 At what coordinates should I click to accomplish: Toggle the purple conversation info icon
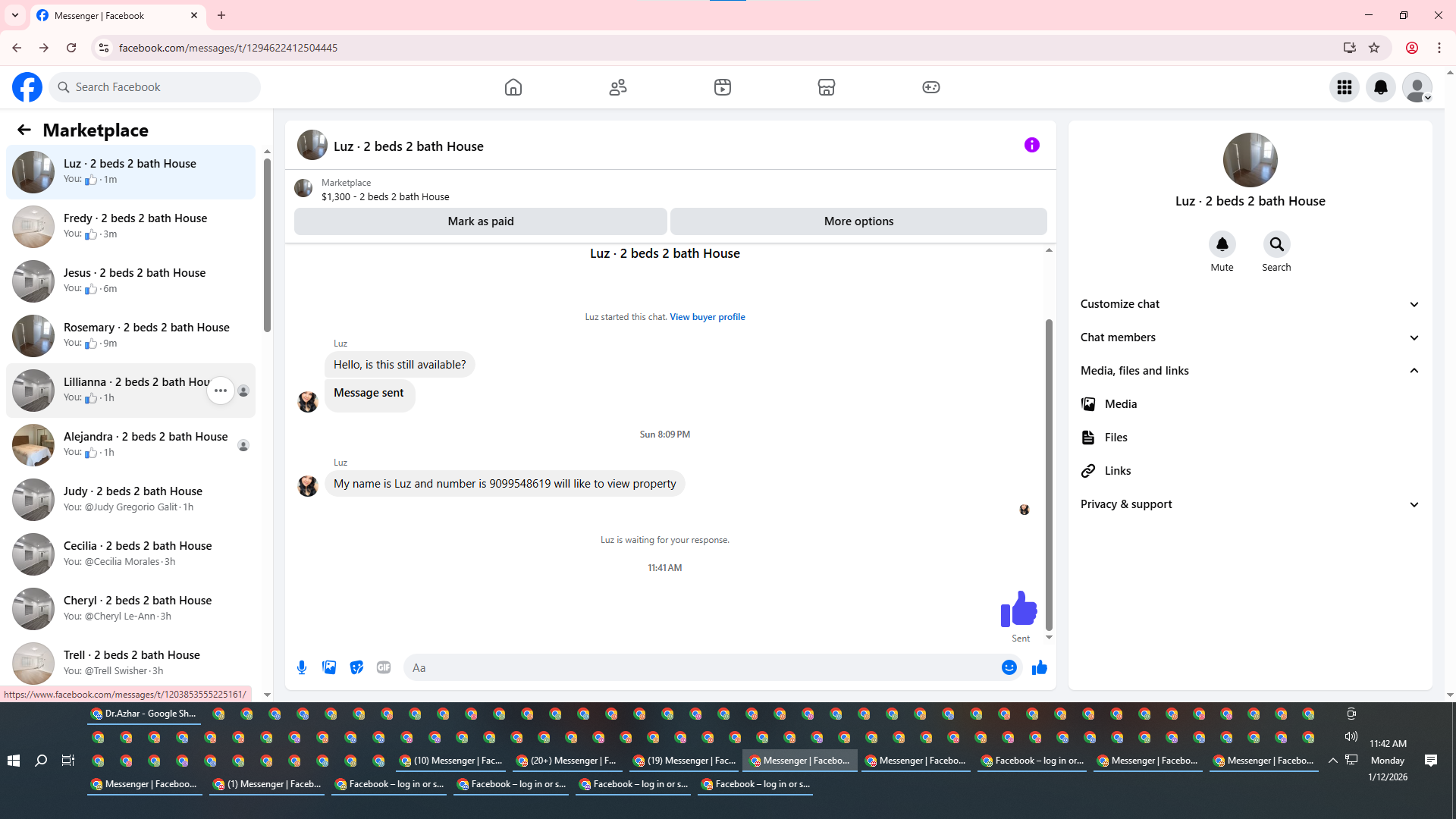[x=1031, y=145]
